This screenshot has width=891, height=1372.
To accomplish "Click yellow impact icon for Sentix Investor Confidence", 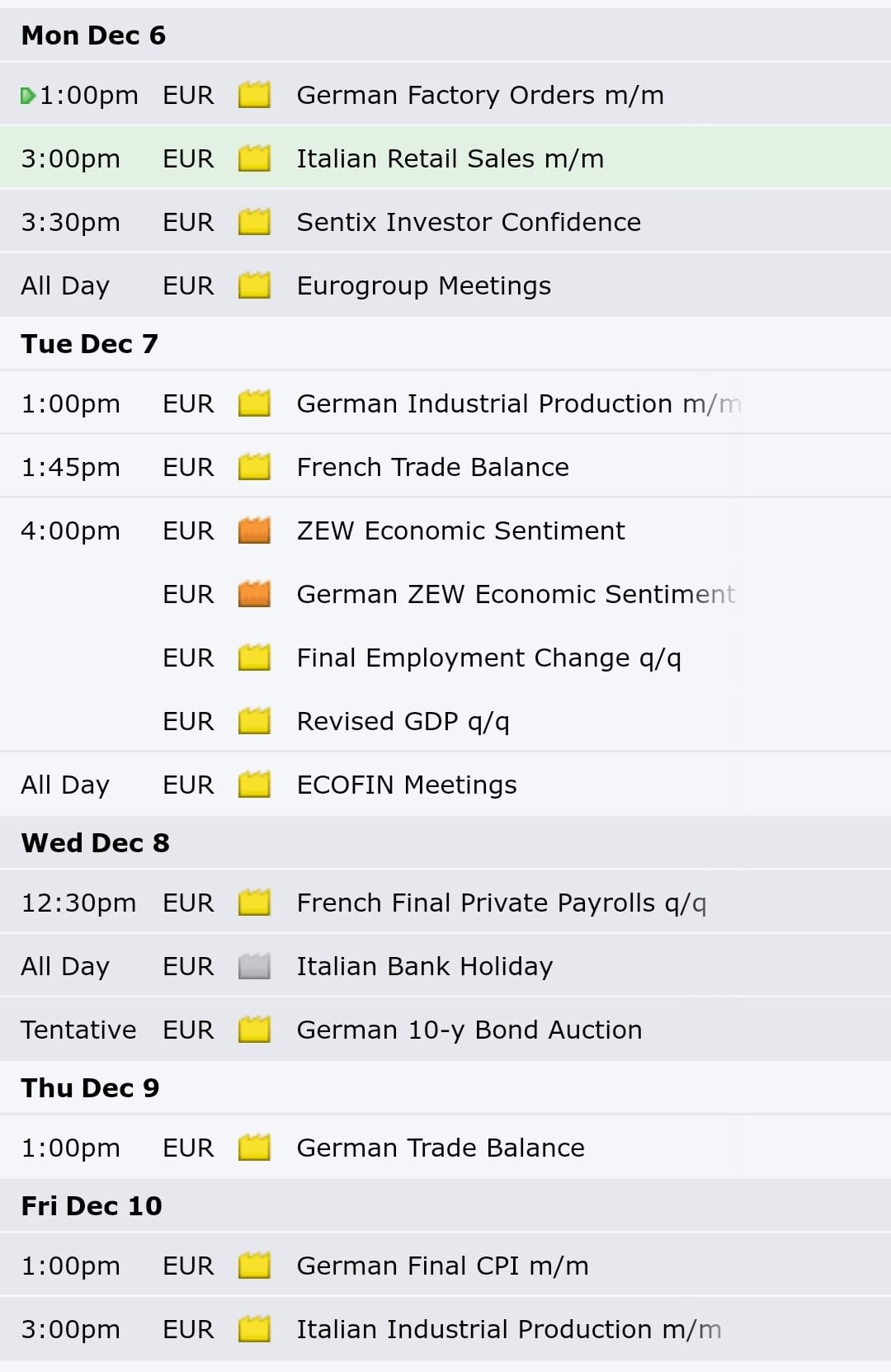I will [254, 222].
